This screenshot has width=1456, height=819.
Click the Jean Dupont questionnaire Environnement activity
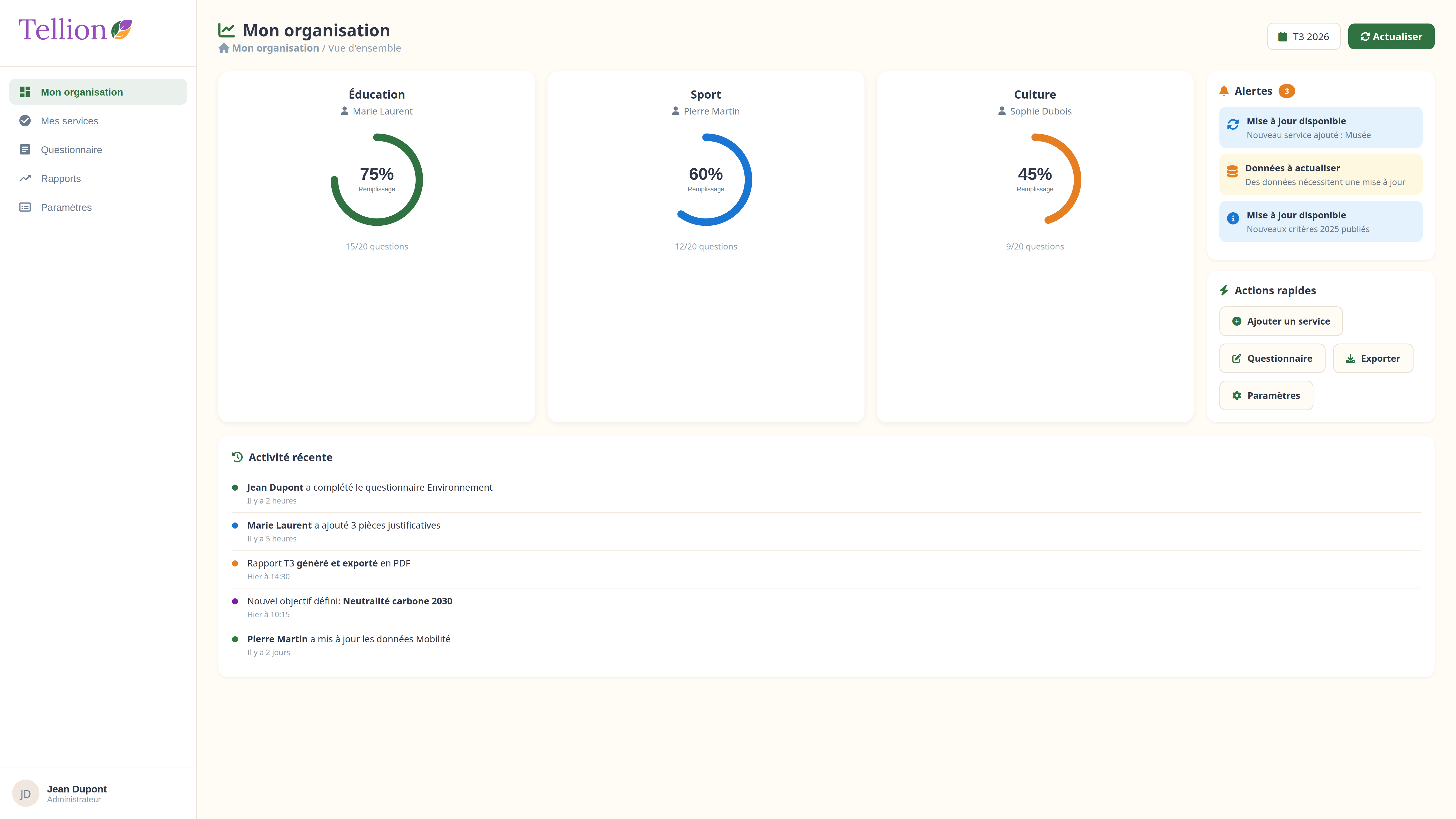[826, 493]
